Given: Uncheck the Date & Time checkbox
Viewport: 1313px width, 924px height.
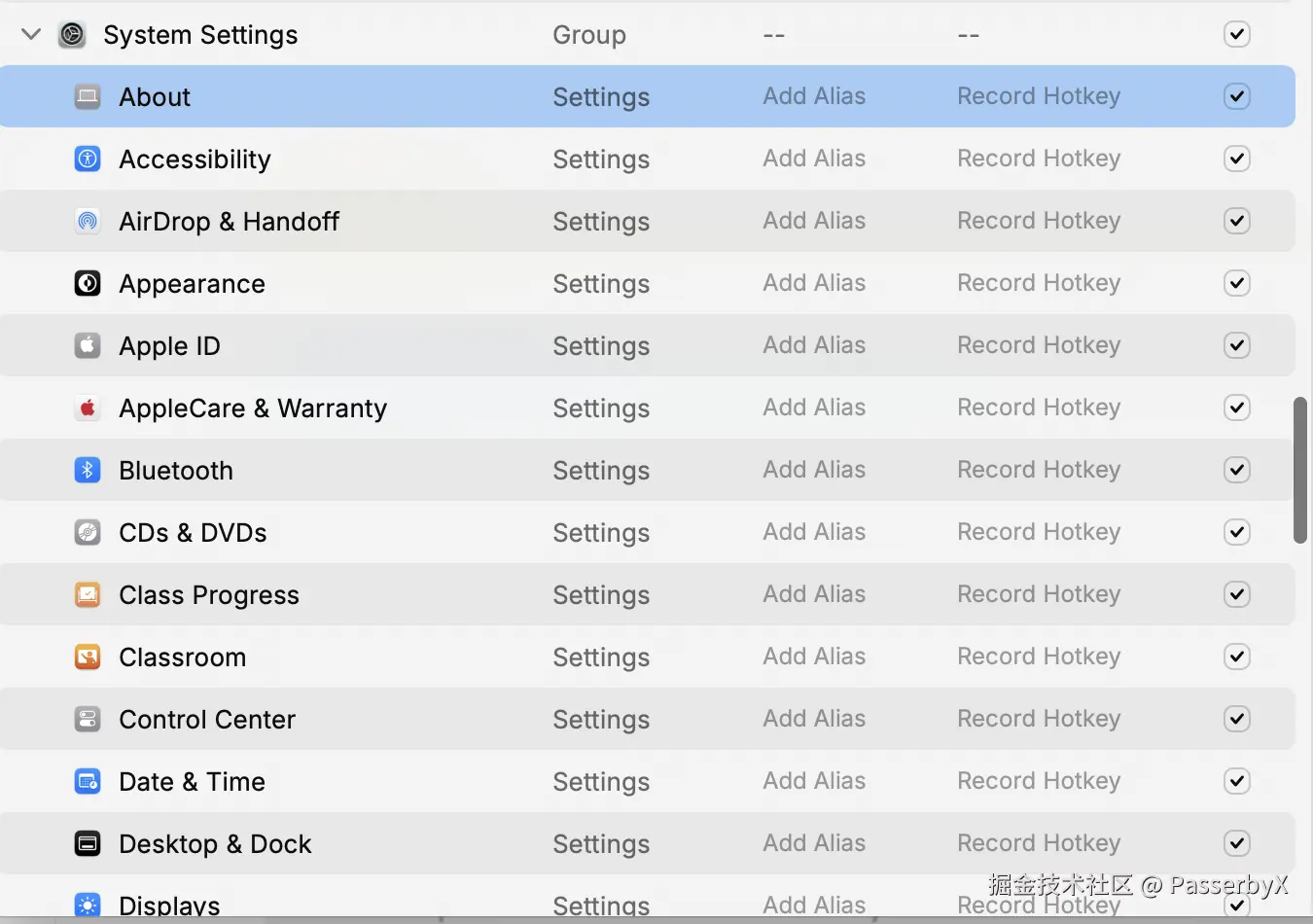Looking at the screenshot, I should tap(1236, 781).
